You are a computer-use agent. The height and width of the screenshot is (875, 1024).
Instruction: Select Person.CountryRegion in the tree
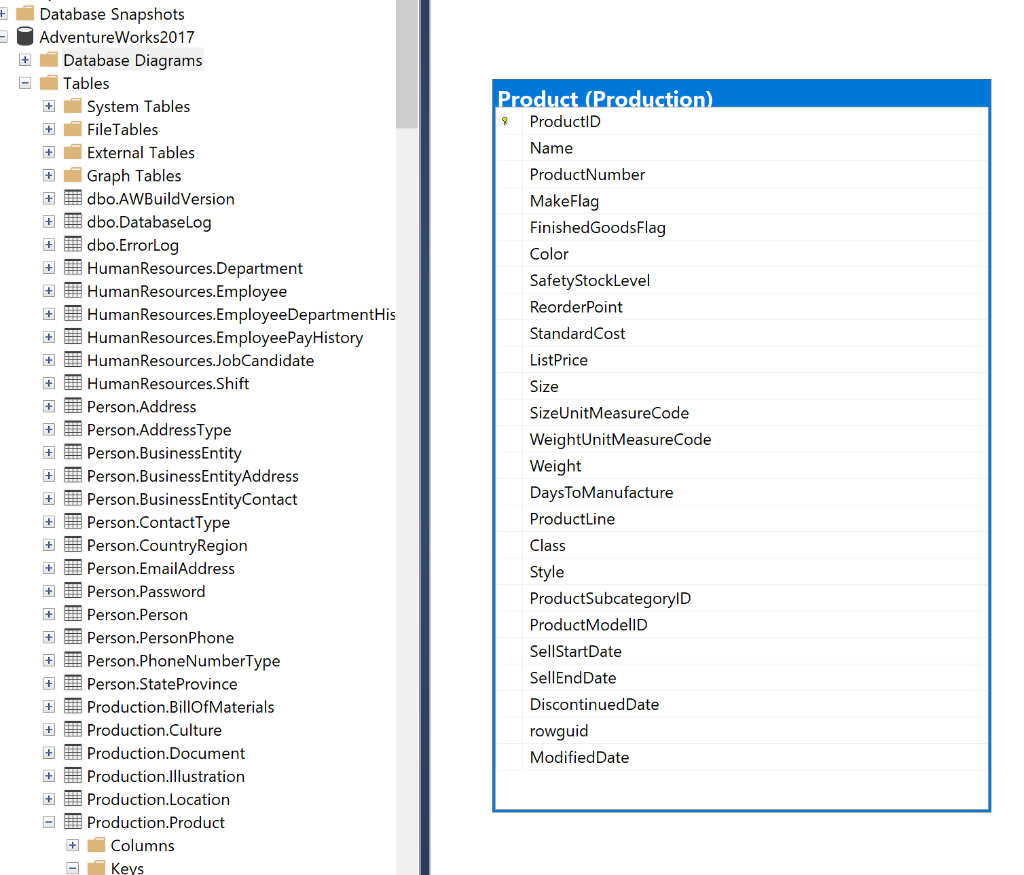[x=167, y=545]
